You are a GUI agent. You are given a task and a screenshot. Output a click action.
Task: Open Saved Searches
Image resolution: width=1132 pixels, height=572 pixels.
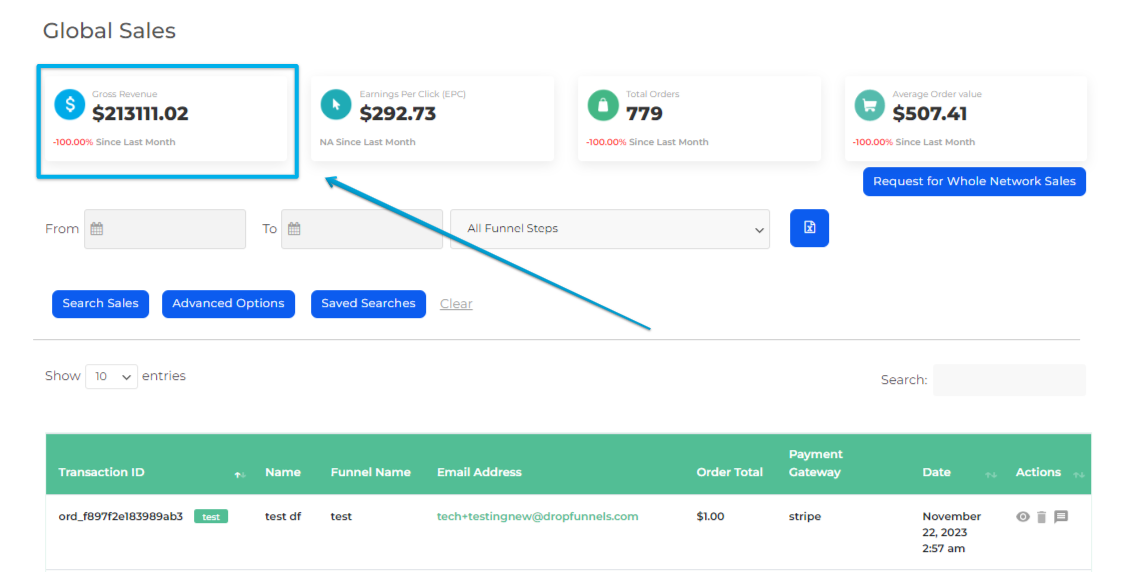pyautogui.click(x=368, y=304)
